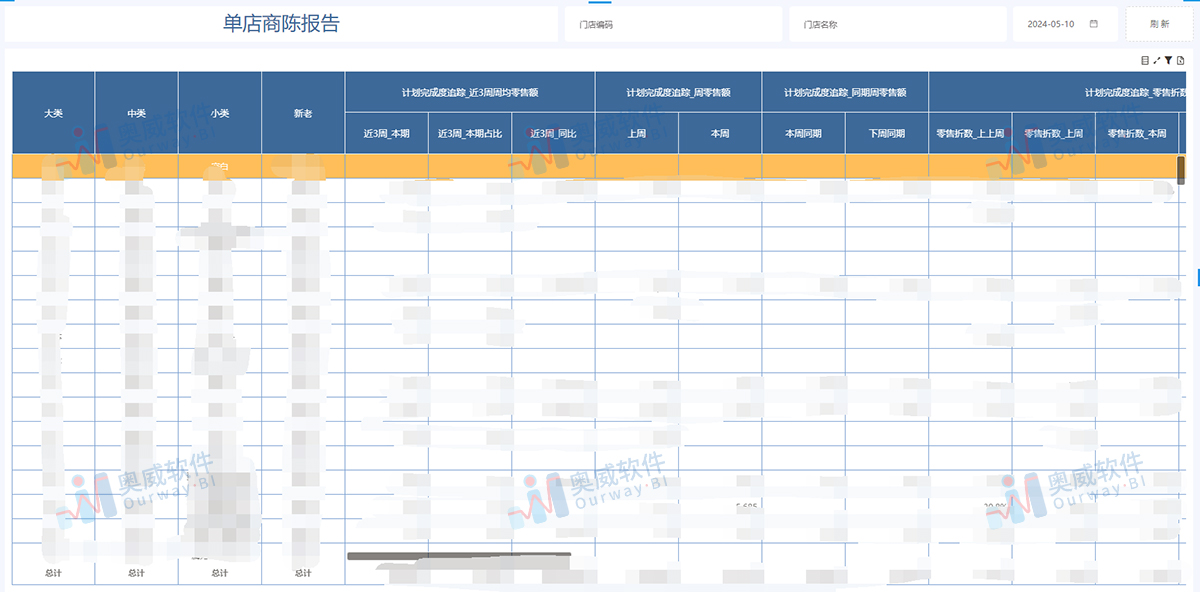Click the 中类 column header
Viewport: 1200px width, 592px height.
point(137,113)
